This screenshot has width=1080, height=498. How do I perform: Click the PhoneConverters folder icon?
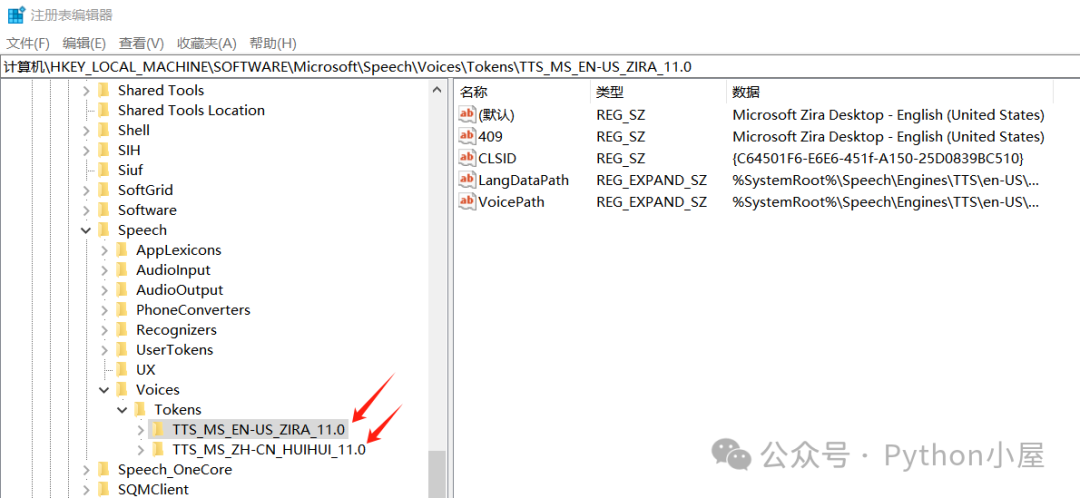point(122,310)
